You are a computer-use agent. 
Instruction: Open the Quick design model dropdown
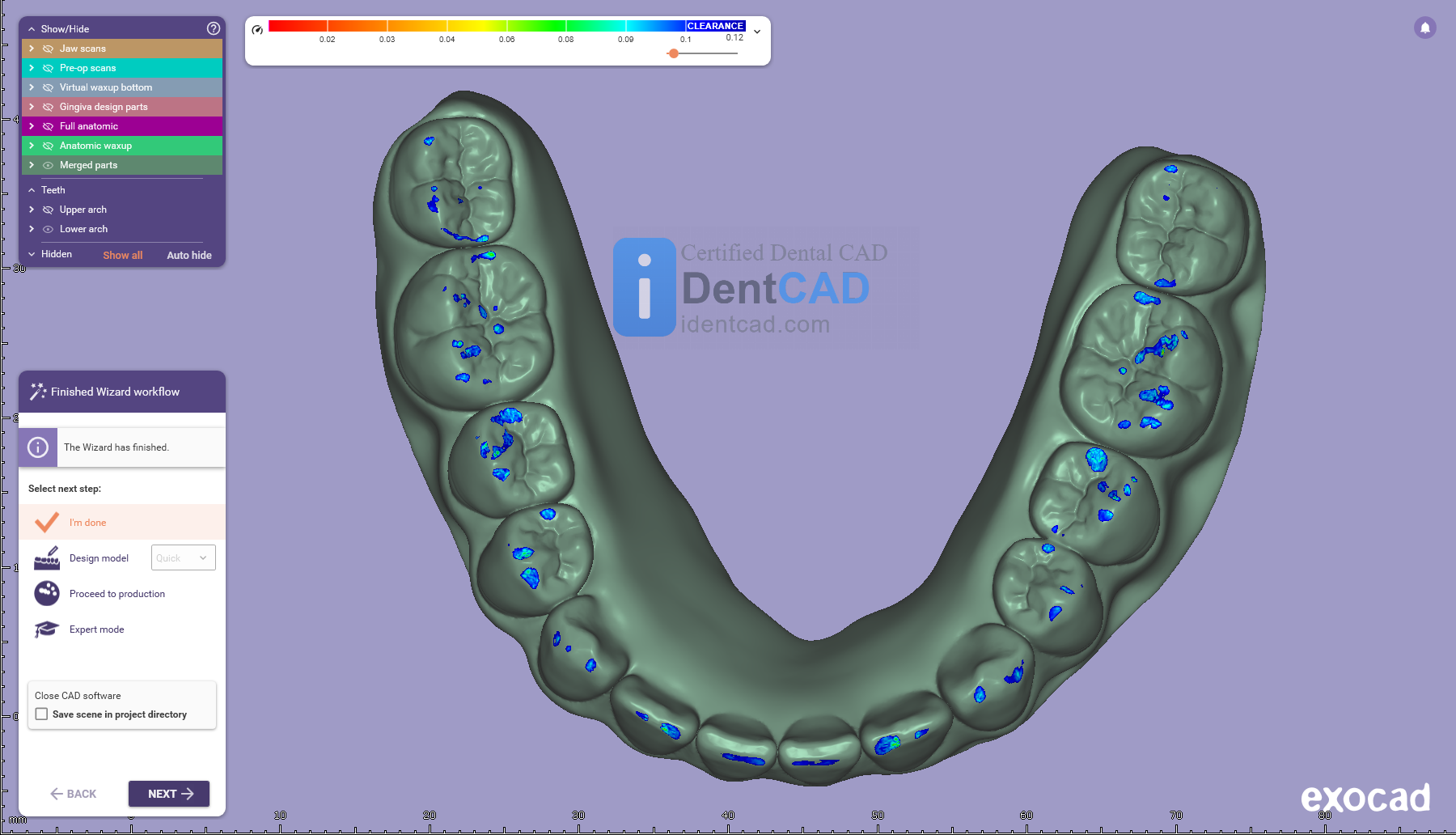point(183,558)
